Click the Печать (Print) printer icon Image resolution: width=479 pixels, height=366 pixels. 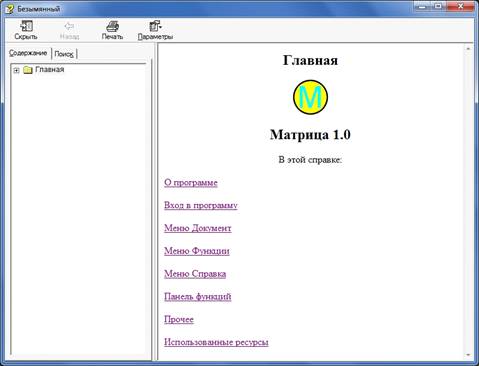click(x=112, y=26)
